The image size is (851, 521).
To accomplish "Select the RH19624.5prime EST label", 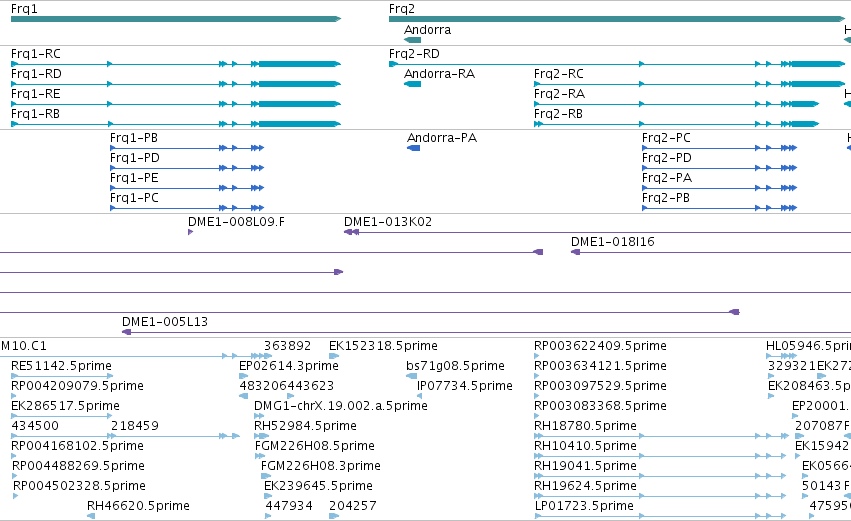I will 585,486.
